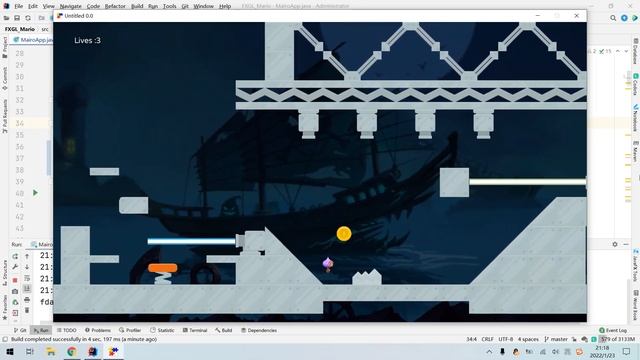The width and height of the screenshot is (640, 360).
Task: Open Run panel settings gear
Action: pos(615,244)
